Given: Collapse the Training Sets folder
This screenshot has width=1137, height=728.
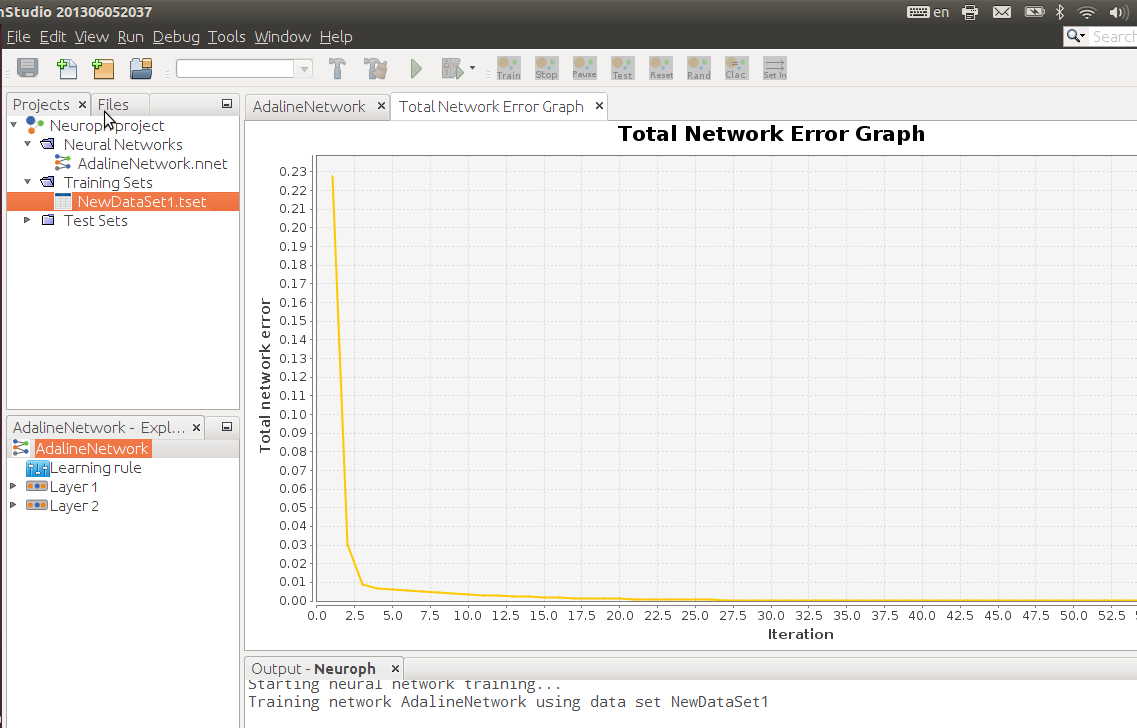Looking at the screenshot, I should 28,182.
